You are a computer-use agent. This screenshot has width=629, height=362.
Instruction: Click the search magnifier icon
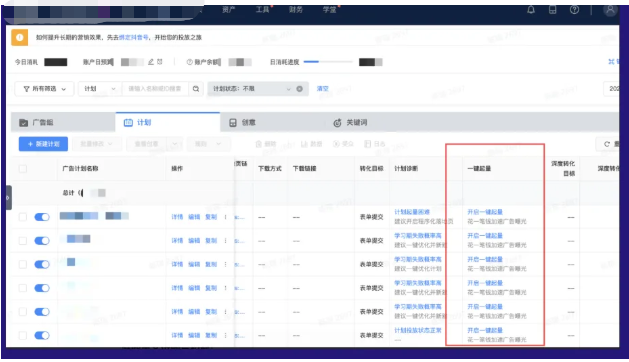tap(196, 89)
